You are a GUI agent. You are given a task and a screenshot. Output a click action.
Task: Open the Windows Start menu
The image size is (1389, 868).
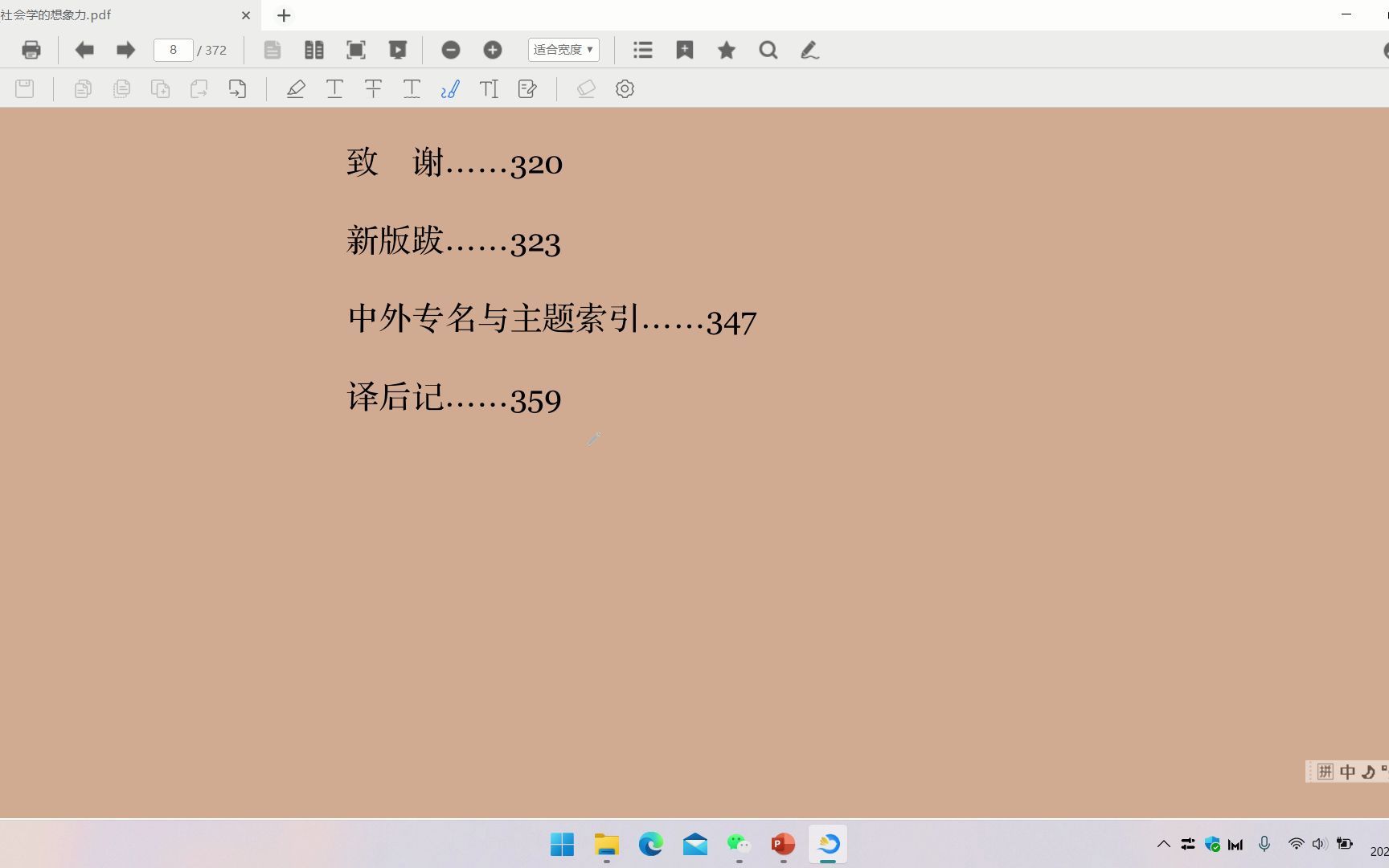click(563, 844)
